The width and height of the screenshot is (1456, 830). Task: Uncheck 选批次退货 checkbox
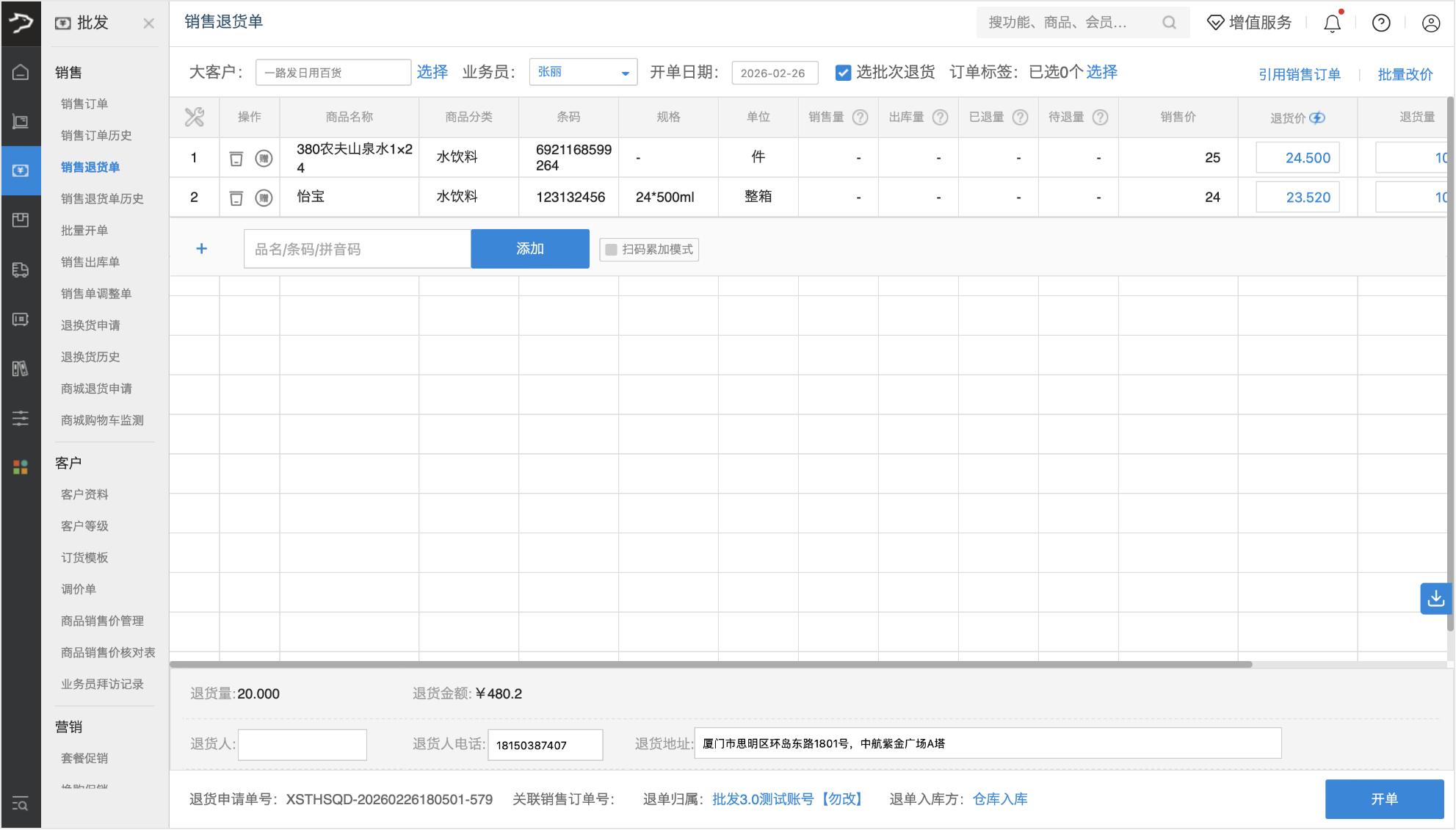click(x=843, y=73)
